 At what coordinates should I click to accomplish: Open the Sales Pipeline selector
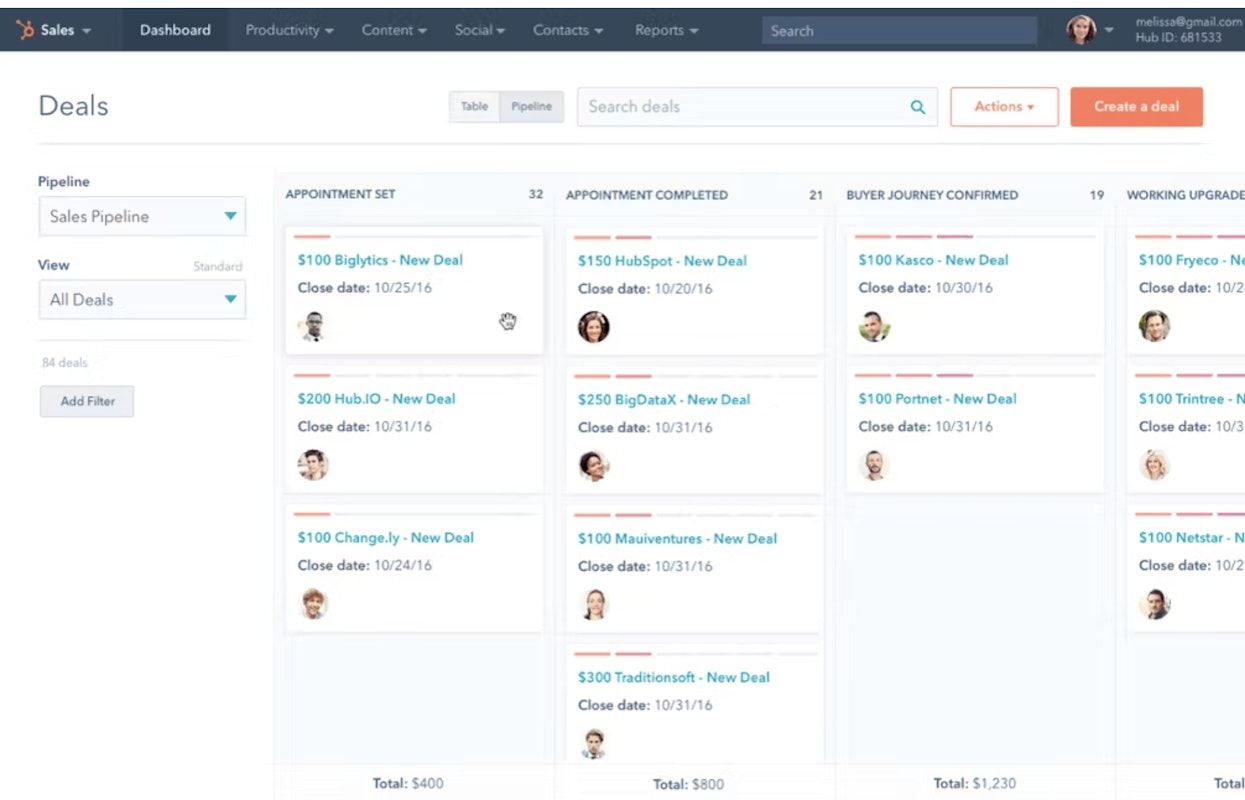point(142,215)
